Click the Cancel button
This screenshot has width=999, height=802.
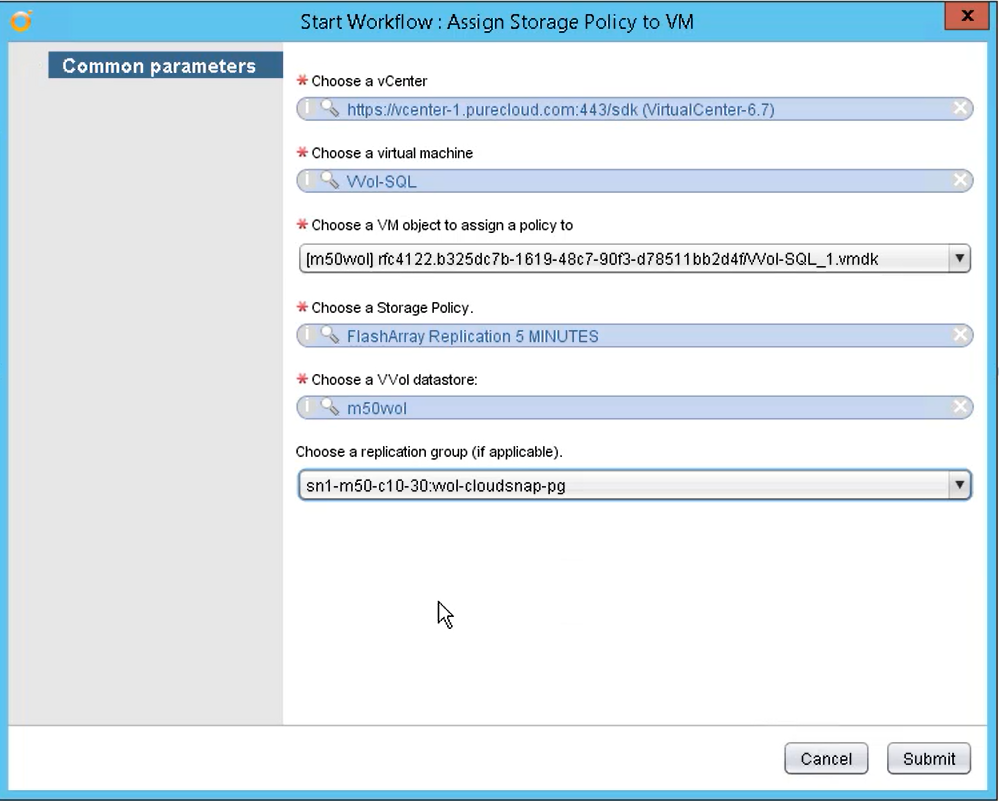coord(826,759)
